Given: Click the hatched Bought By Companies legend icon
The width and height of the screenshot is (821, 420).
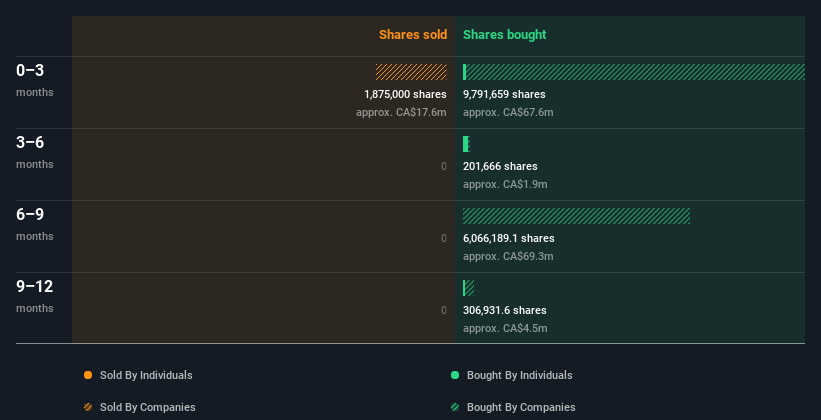Looking at the screenshot, I should click(455, 407).
